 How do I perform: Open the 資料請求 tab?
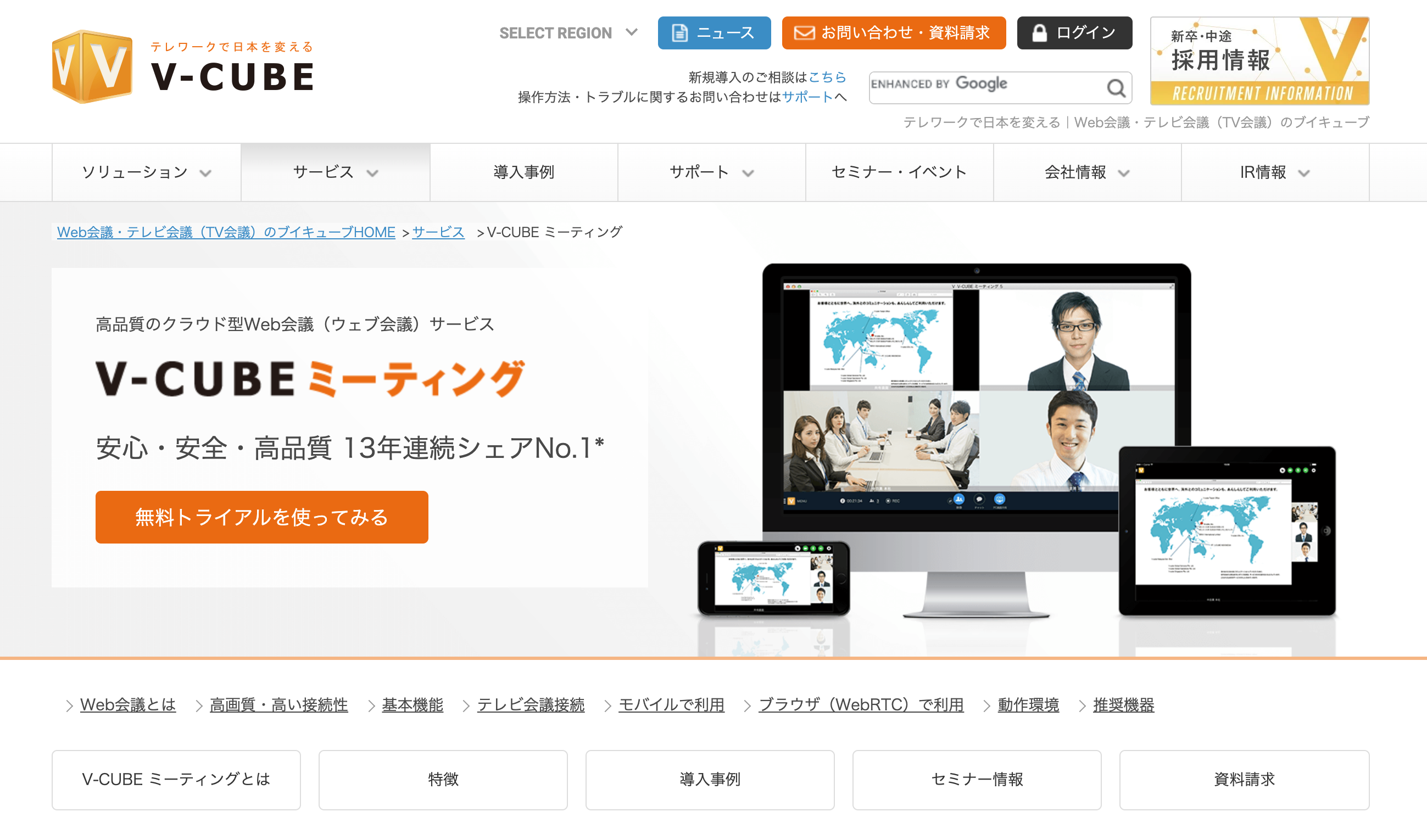point(1244,780)
